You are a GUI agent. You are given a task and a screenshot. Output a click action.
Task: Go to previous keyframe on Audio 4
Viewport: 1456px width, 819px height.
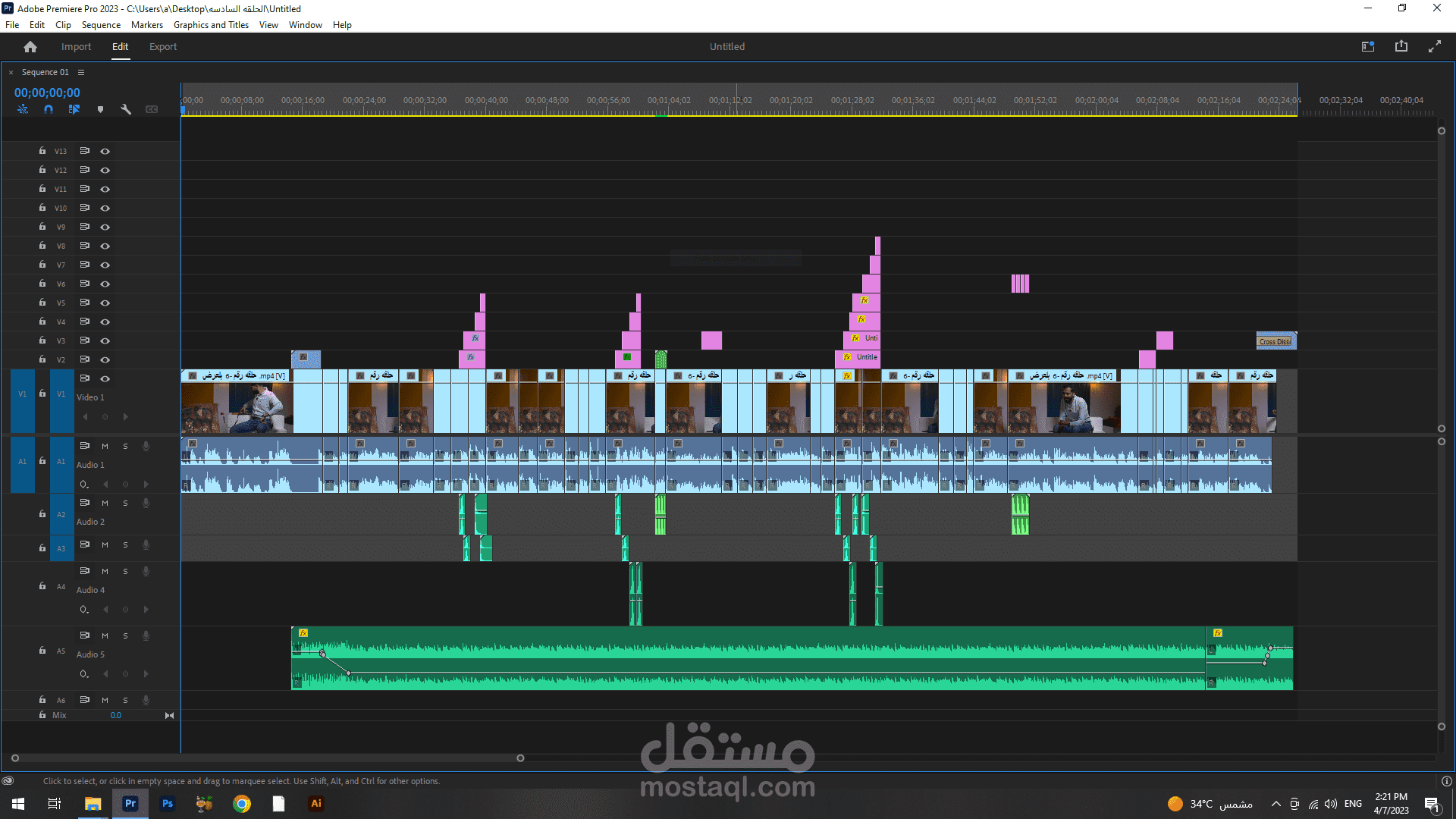click(x=105, y=609)
